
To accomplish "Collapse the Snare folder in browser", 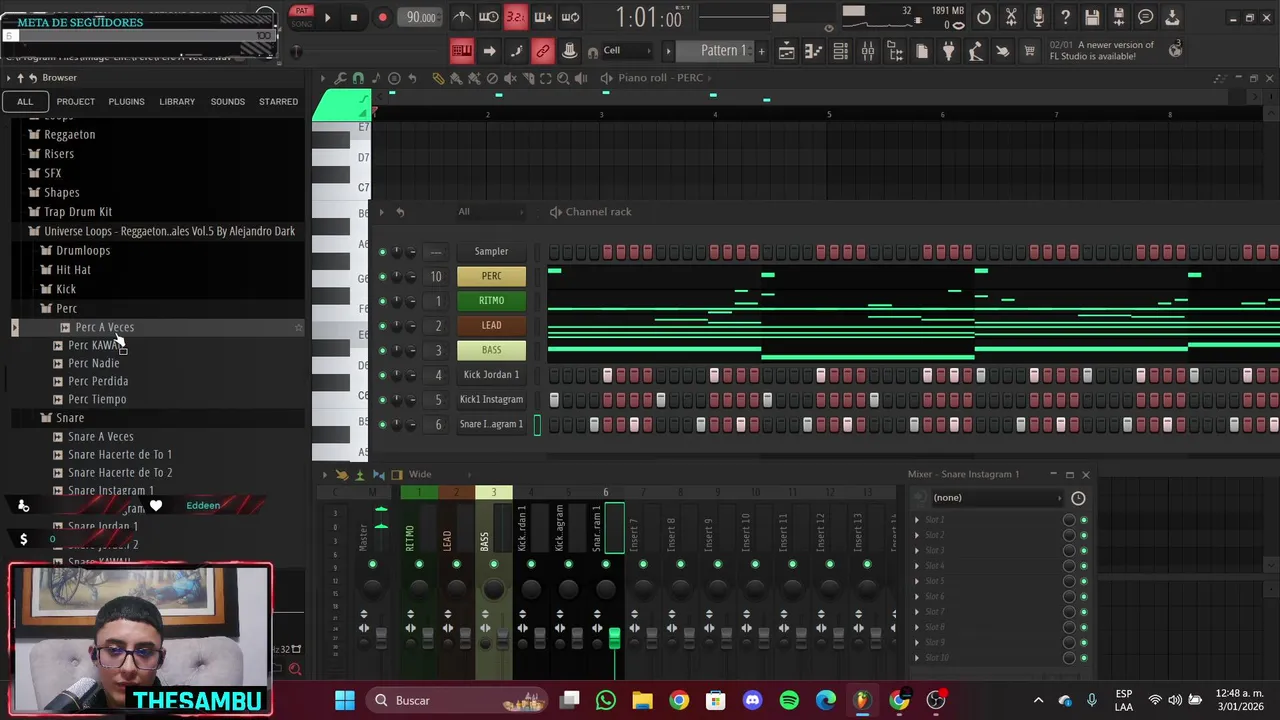I will click(x=62, y=417).
